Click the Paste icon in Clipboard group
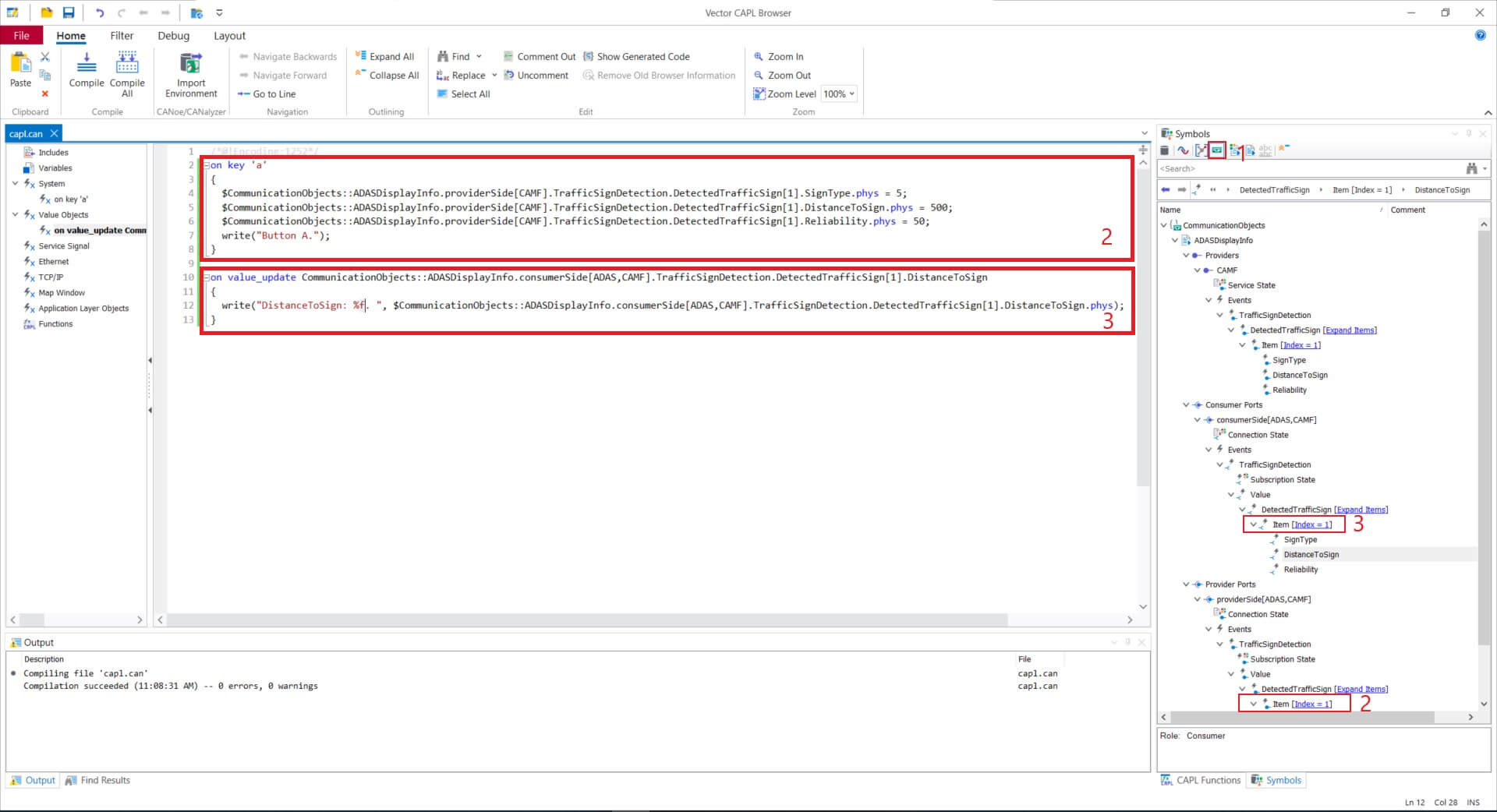 point(20,69)
